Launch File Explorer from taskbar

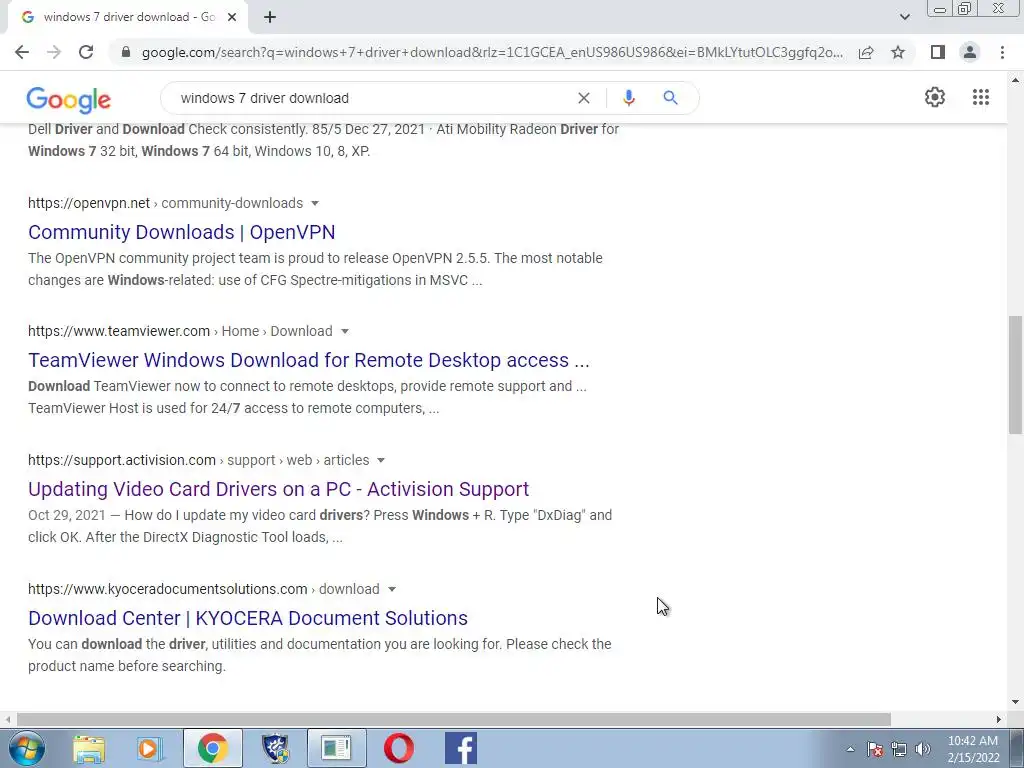pyautogui.click(x=89, y=748)
